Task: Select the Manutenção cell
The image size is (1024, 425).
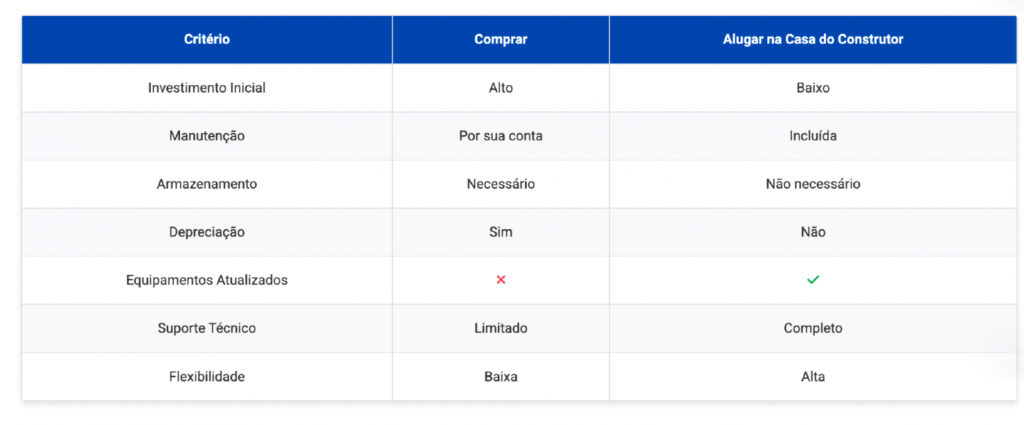Action: tap(207, 136)
